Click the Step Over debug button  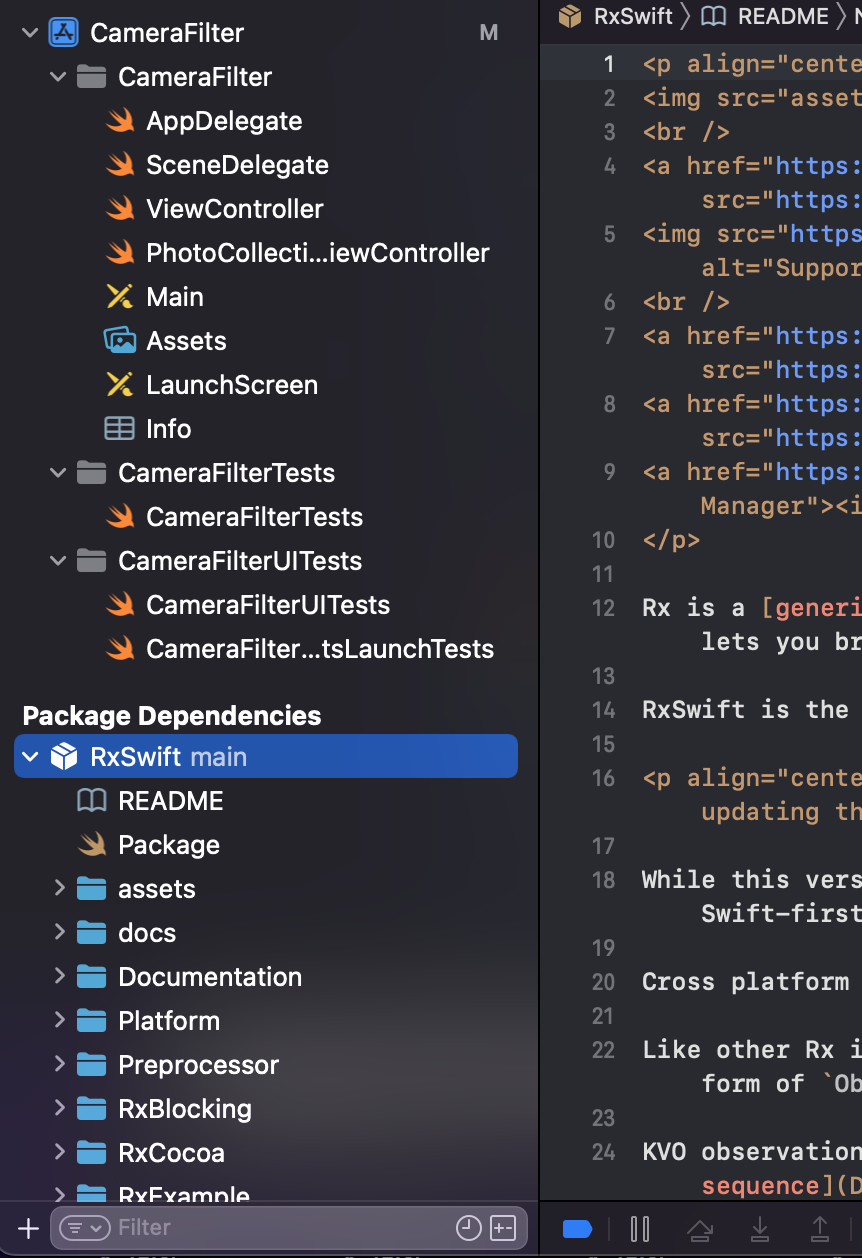(x=700, y=1228)
